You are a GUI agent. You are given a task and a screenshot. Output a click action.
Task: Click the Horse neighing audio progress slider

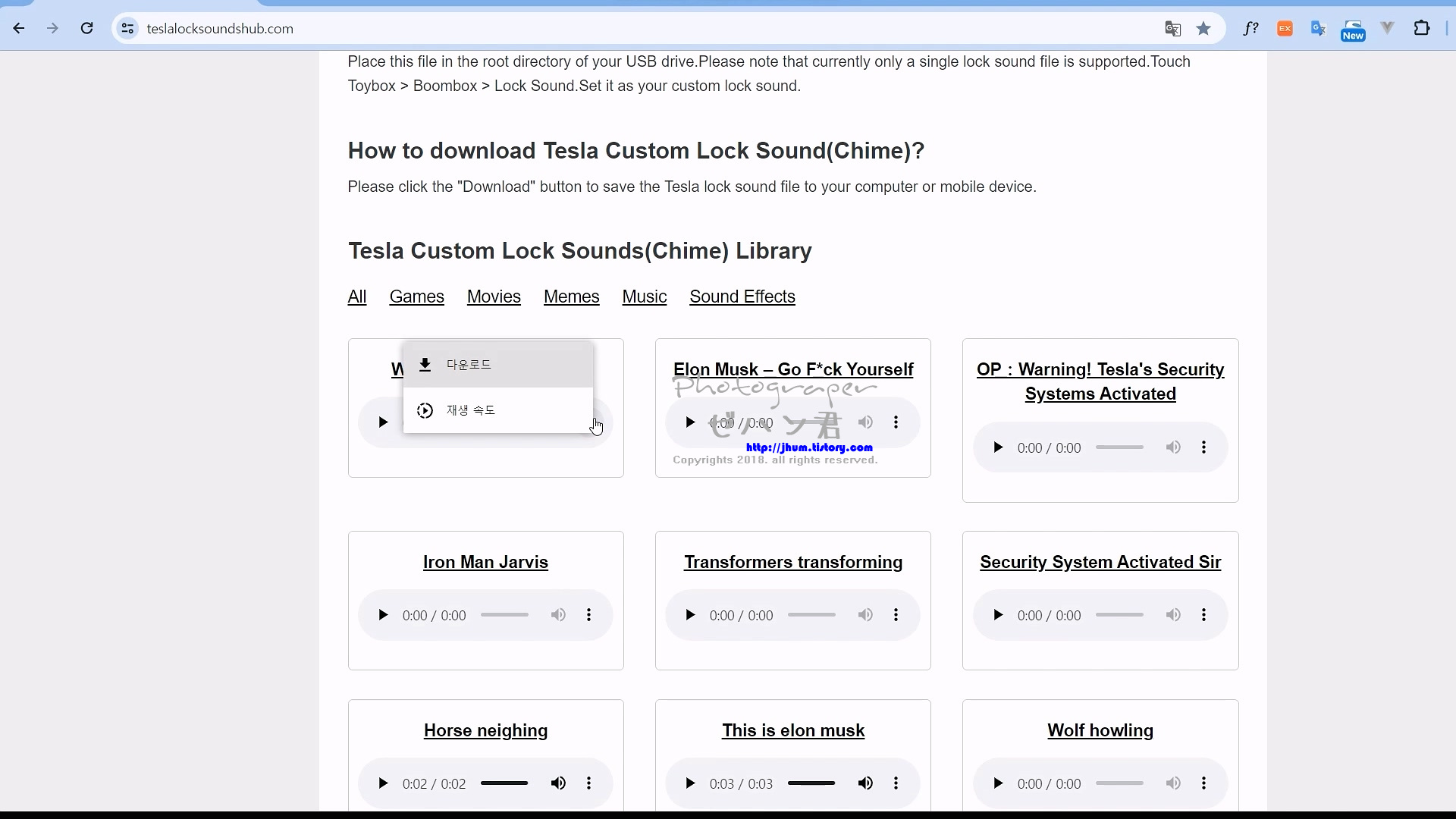click(x=504, y=783)
